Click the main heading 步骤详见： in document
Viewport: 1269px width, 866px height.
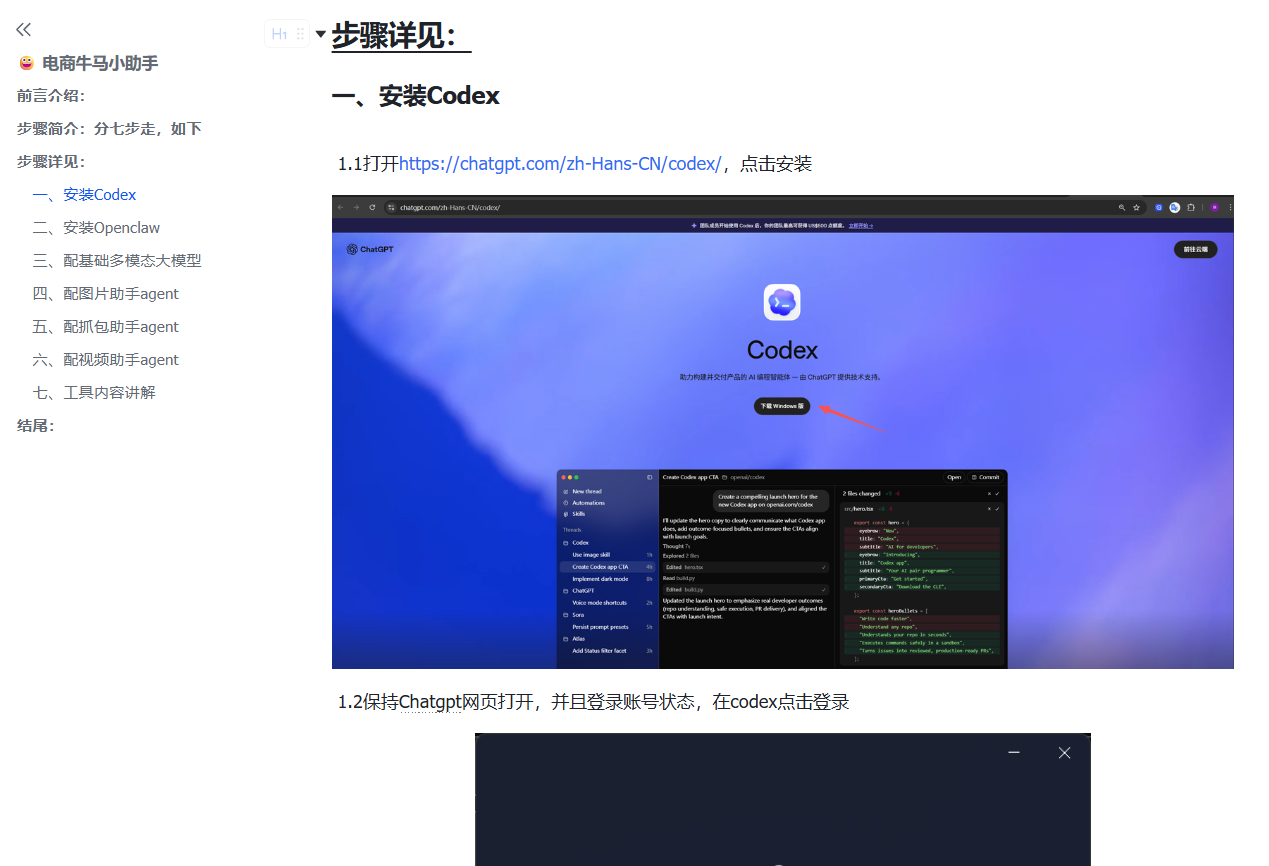[401, 36]
